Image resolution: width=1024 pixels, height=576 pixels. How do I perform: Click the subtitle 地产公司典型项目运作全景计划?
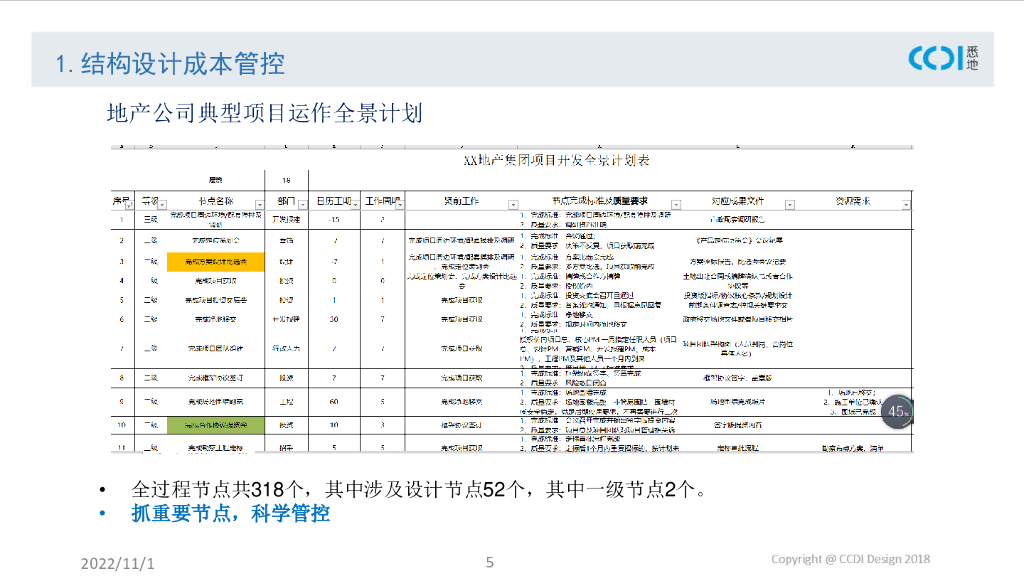(264, 113)
